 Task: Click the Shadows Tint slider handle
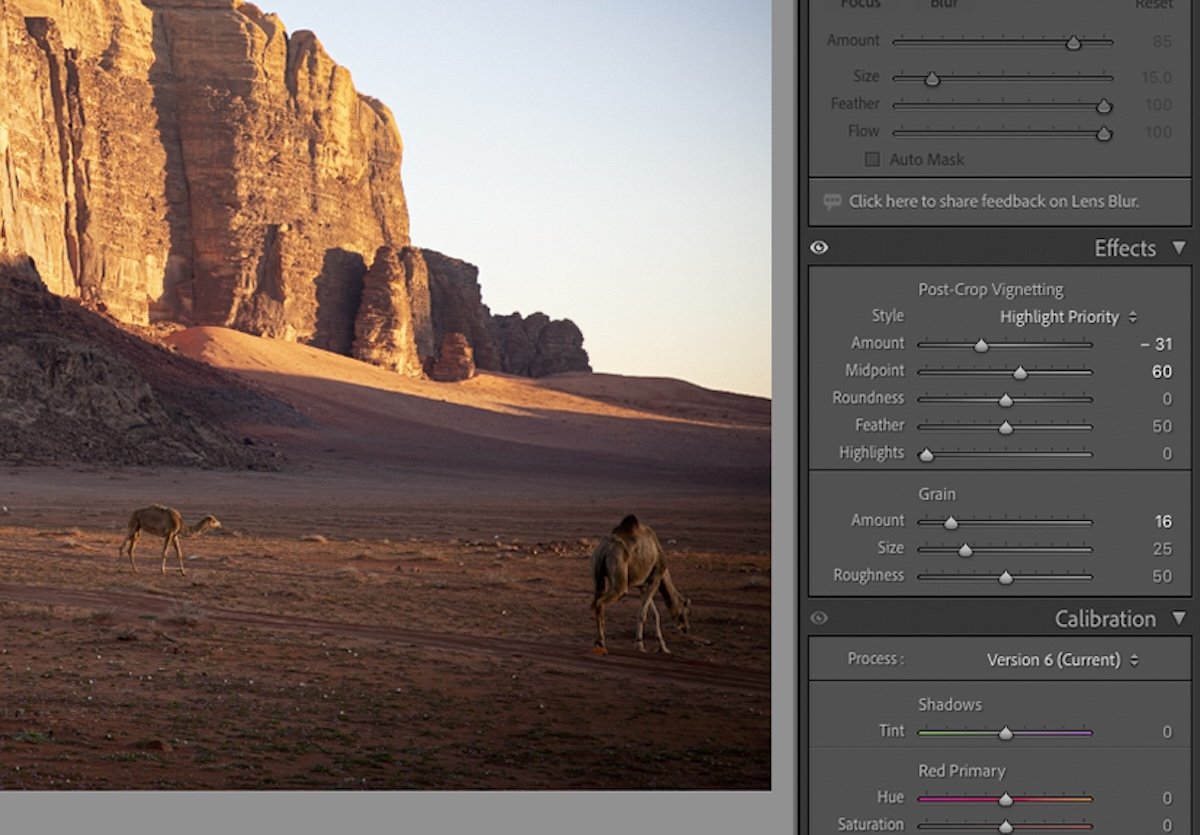(1005, 731)
